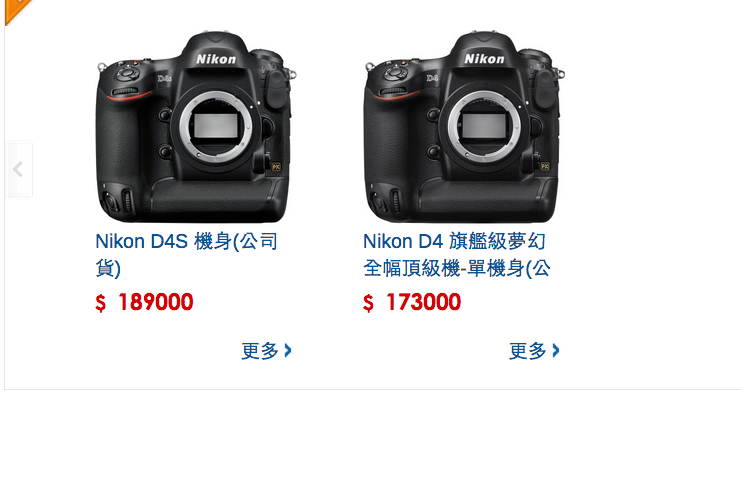Open the Nikon D4 旗艦級夢幻全幅頂級機 title link
Image resolution: width=741 pixels, height=480 pixels.
457,255
